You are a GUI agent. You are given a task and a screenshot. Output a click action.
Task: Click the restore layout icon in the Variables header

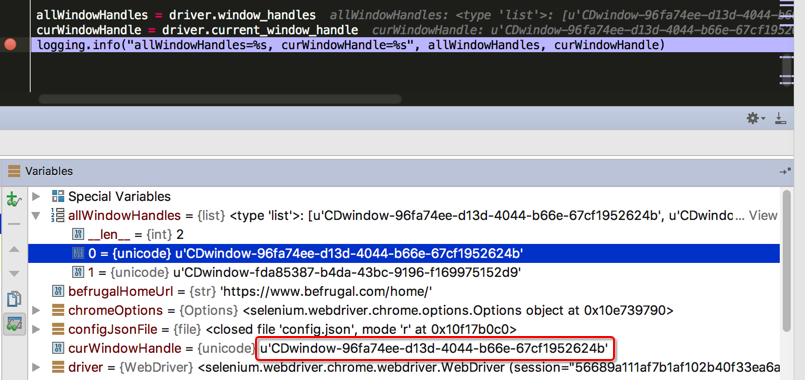[785, 172]
